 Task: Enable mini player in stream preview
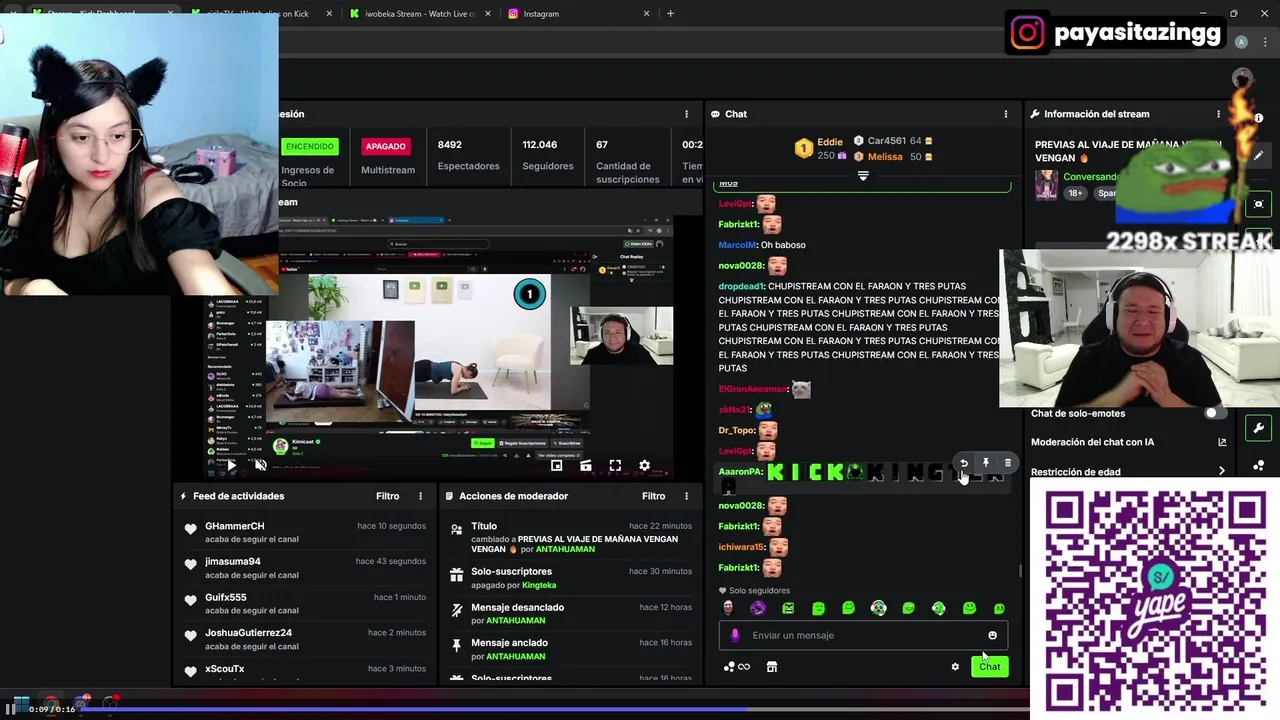557,465
